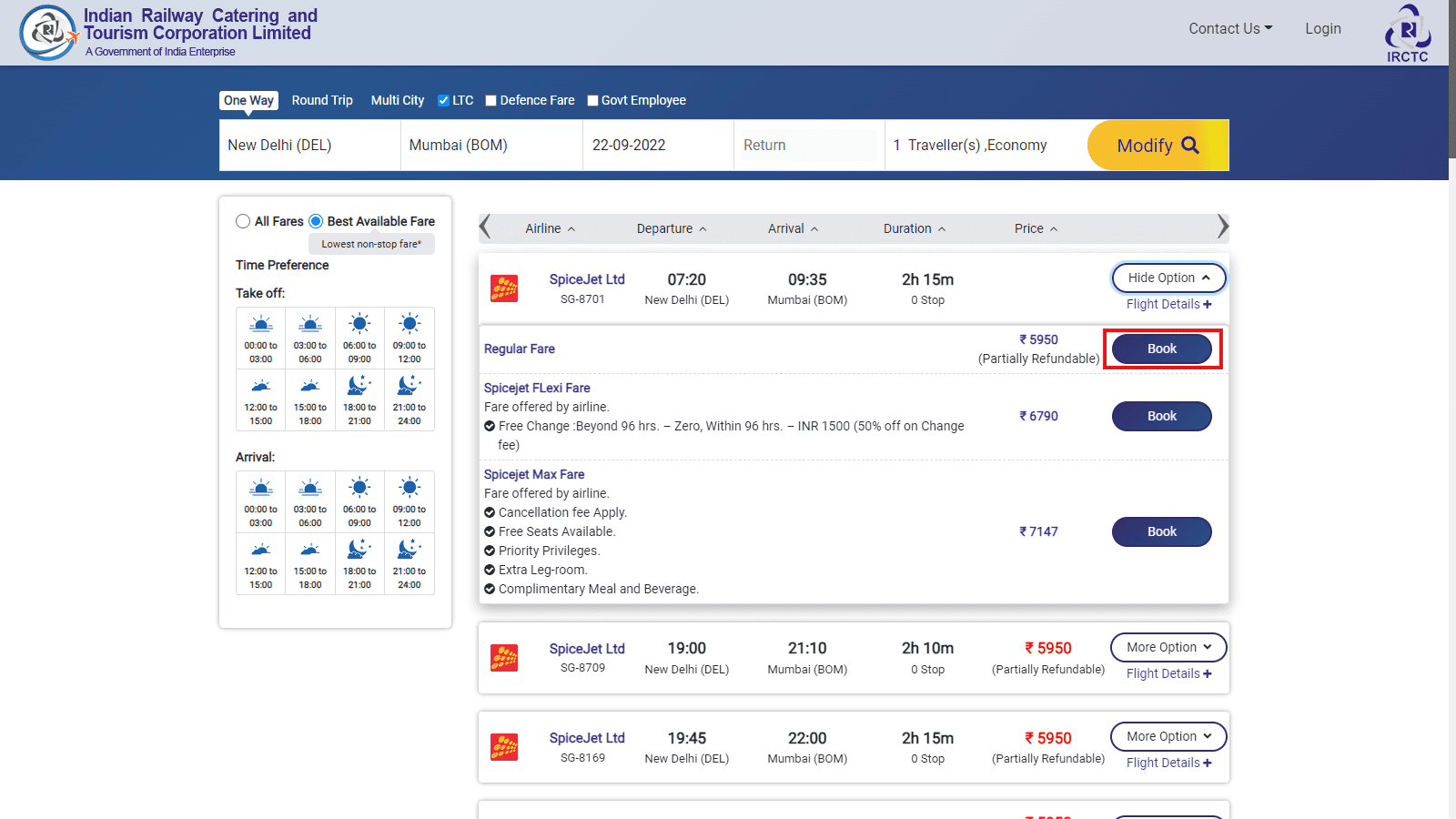Click the Mumbai (BOM) destination field
1456x819 pixels.
coord(491,145)
